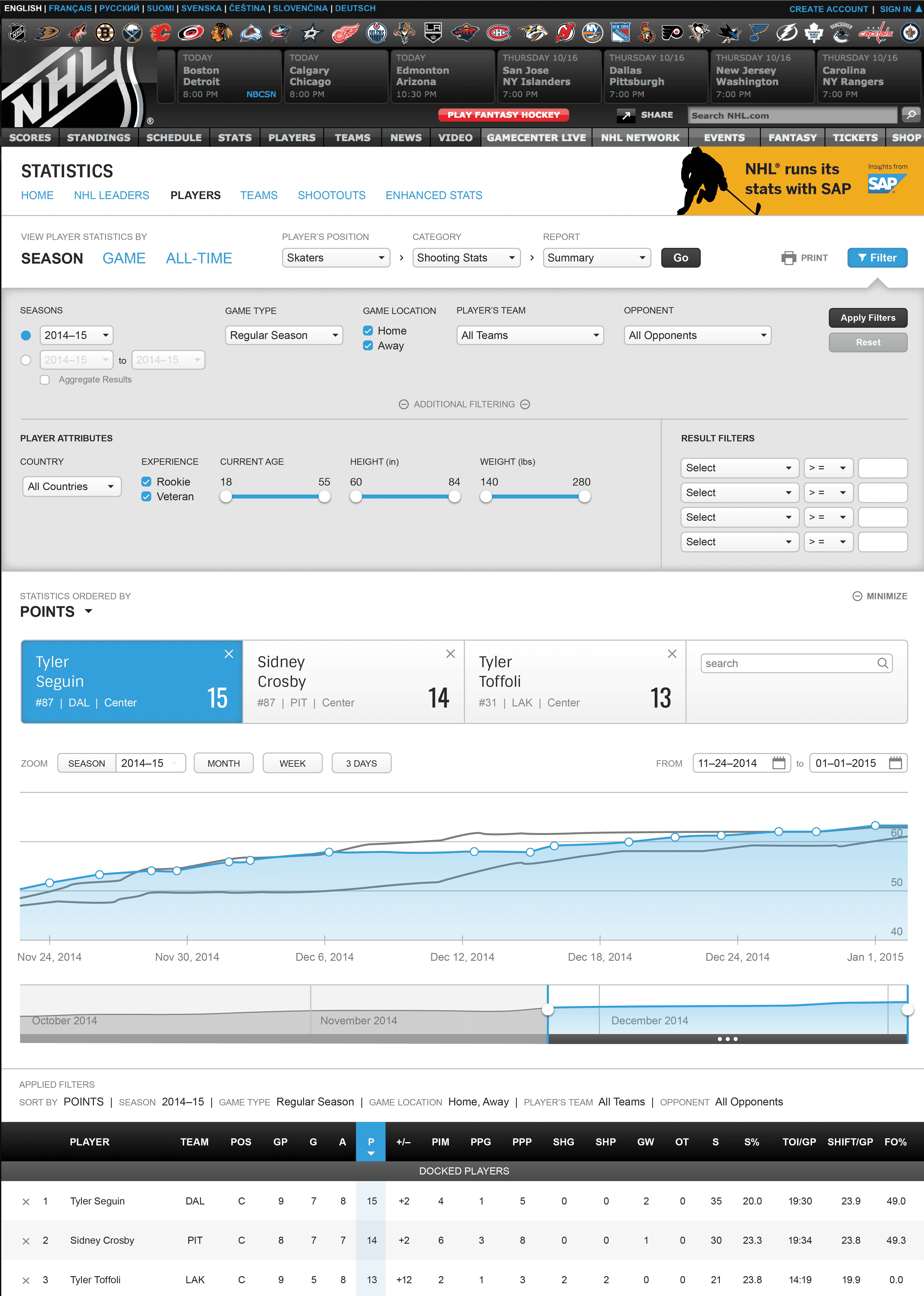Select the season range radio button
The height and width of the screenshot is (1296, 924).
point(26,360)
